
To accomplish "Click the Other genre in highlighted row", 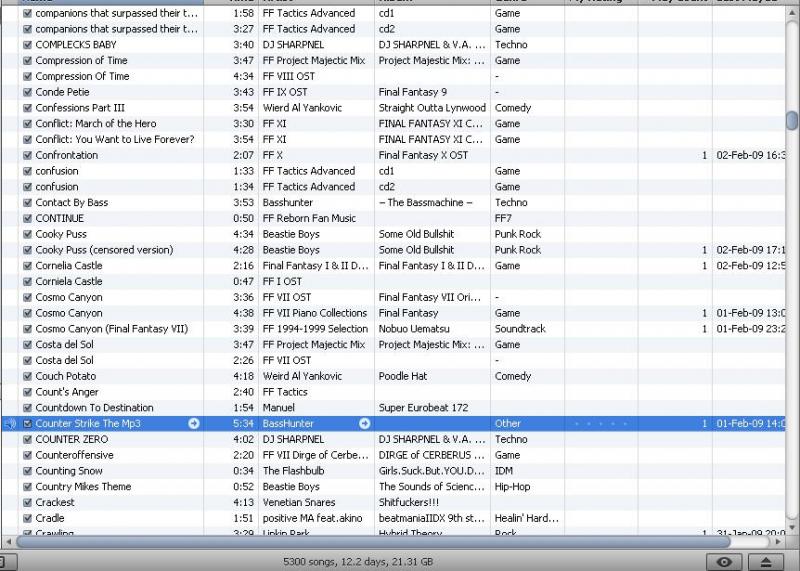I will coord(508,424).
